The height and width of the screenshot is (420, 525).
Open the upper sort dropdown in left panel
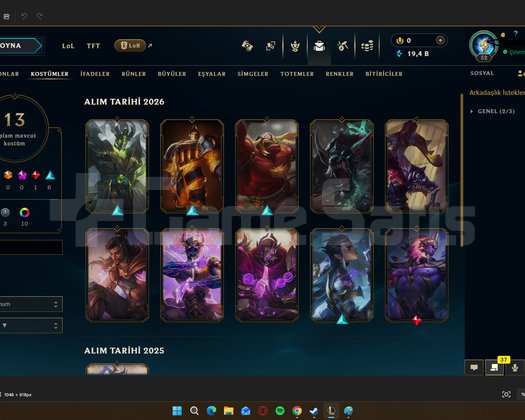(31, 304)
